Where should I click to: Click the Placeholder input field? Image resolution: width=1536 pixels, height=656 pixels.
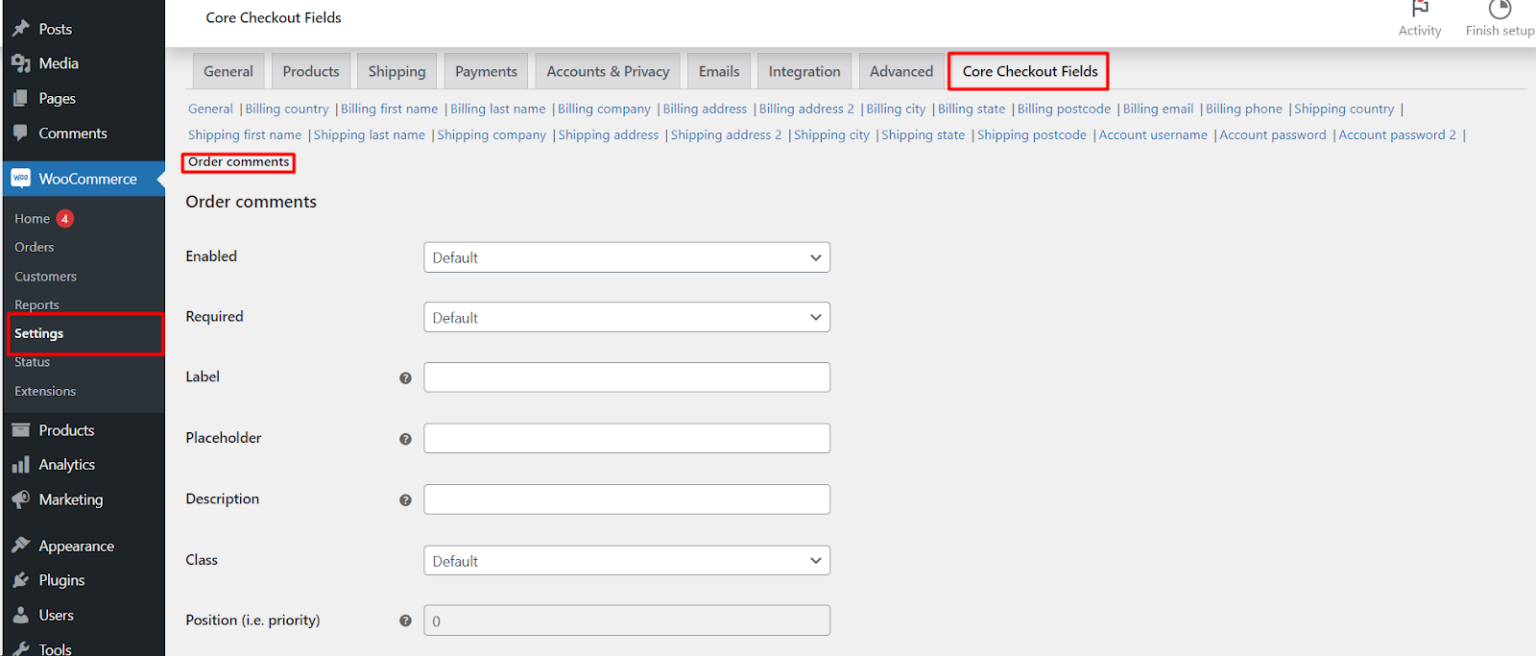pos(627,438)
